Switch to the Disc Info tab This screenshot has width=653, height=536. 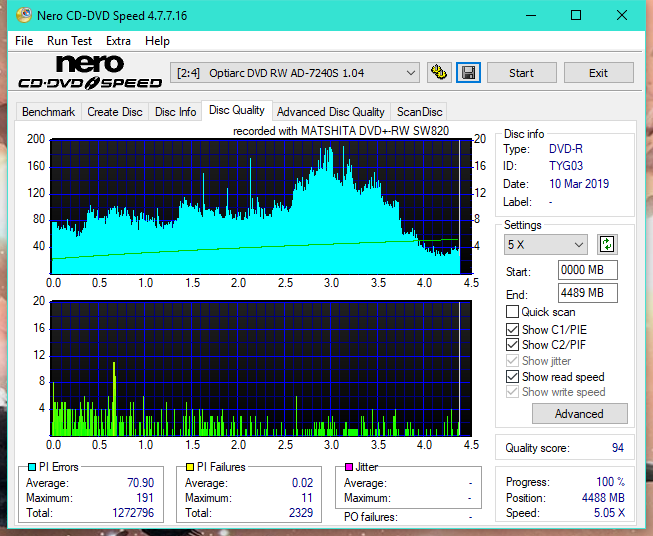[x=175, y=112]
